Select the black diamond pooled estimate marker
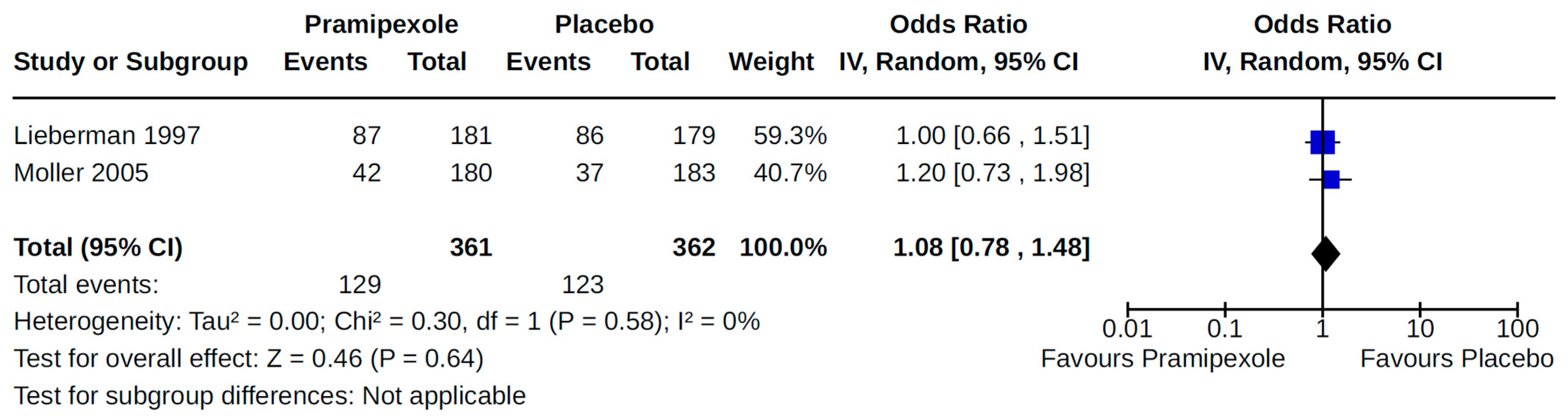The width and height of the screenshot is (1568, 420). coord(1325,253)
